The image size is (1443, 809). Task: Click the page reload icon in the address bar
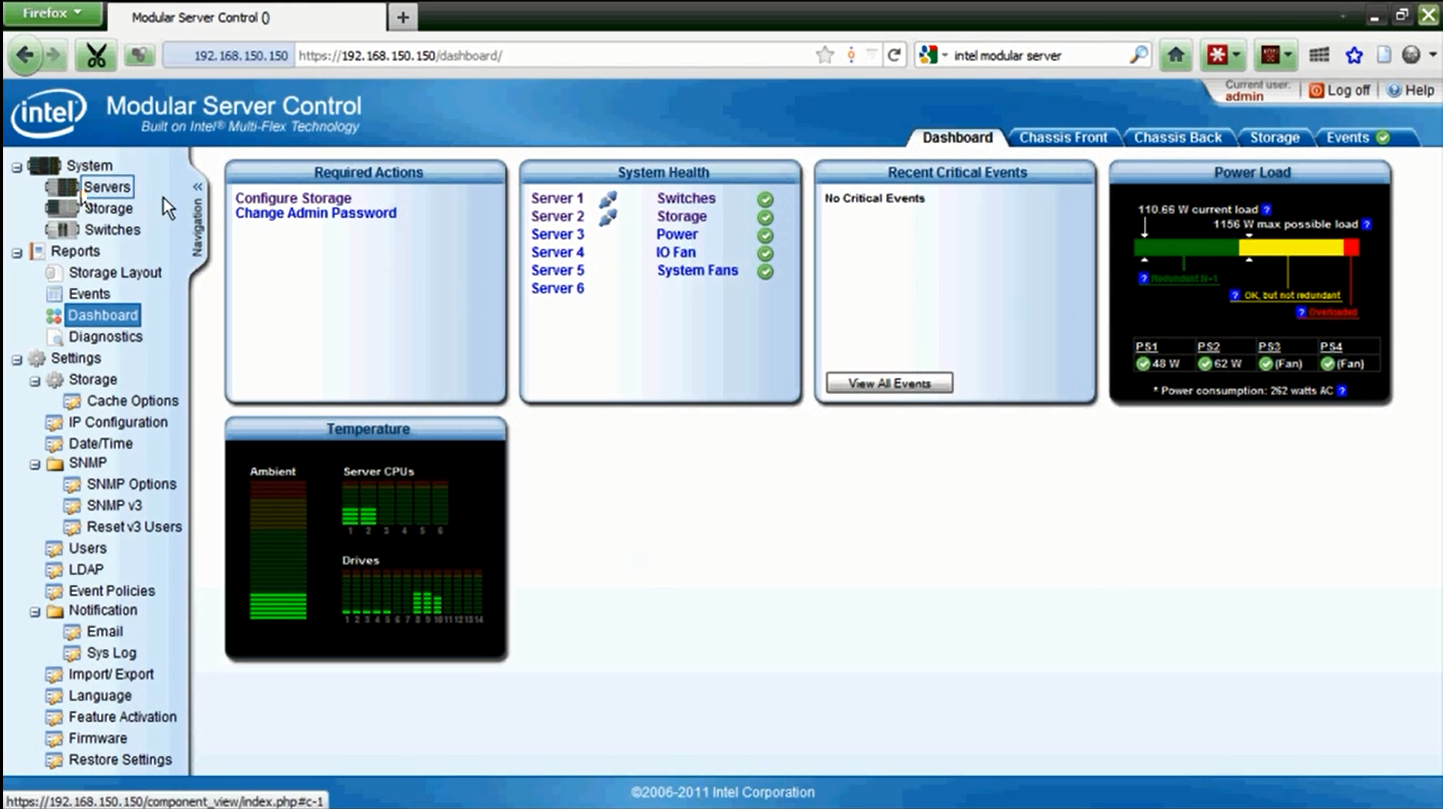(893, 56)
